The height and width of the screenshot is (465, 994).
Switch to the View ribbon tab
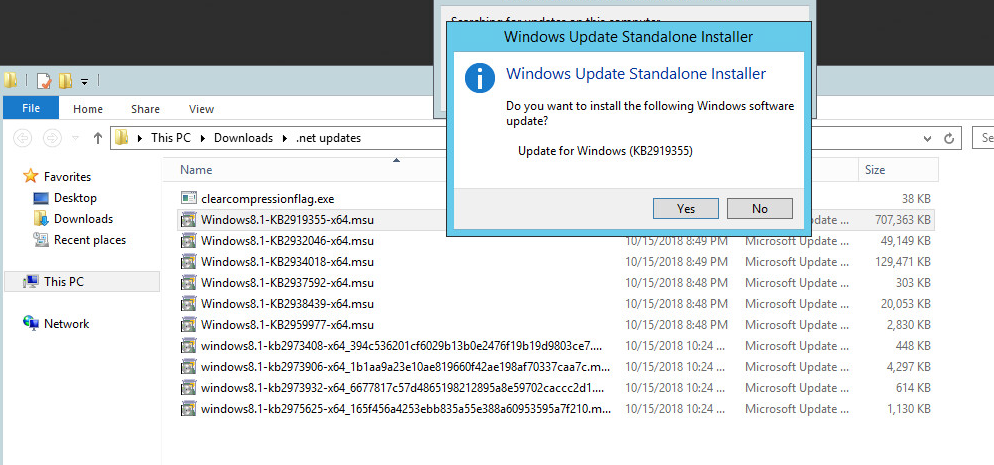pos(201,109)
